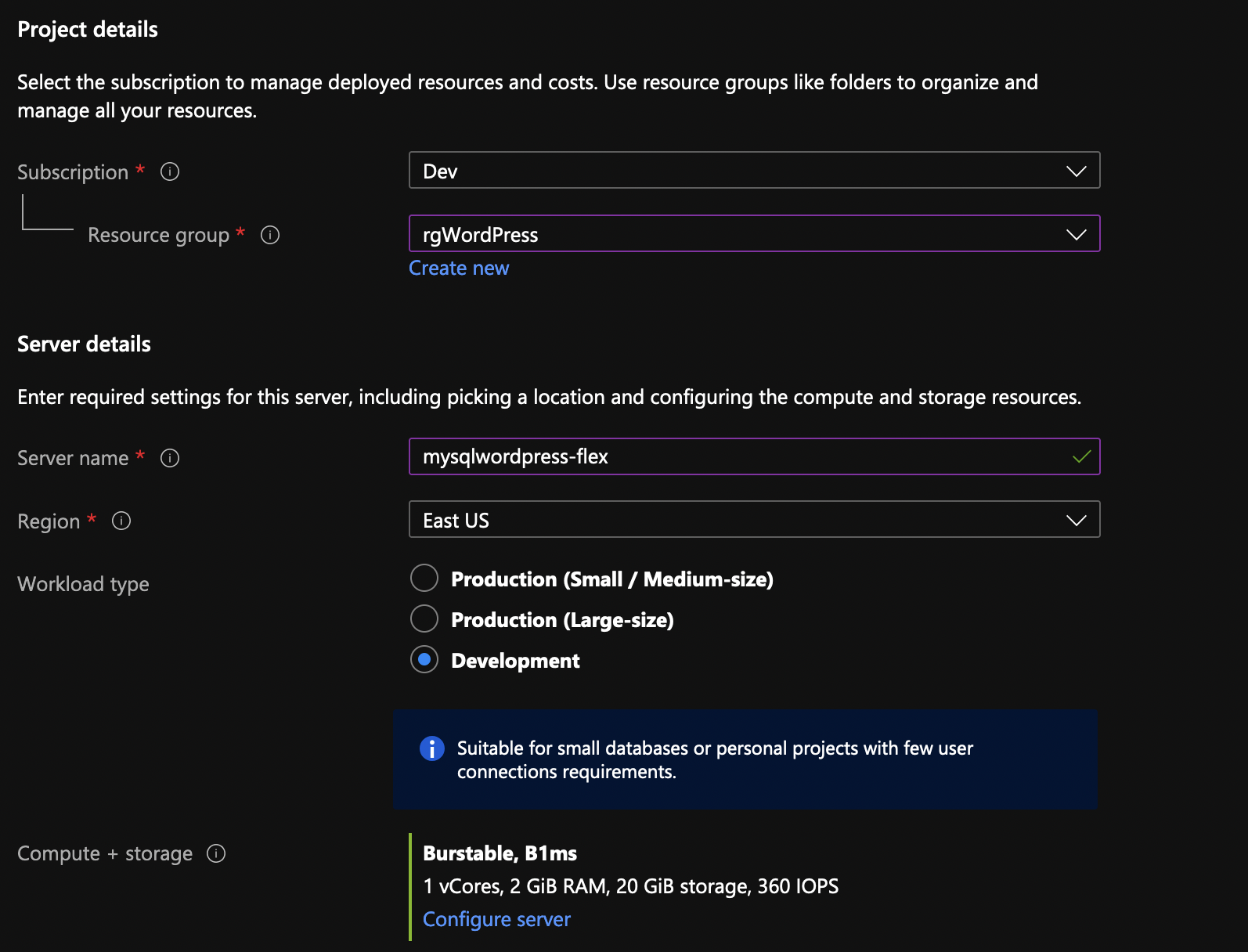The image size is (1248, 952).
Task: Select the Development workload radio button
Action: click(424, 660)
